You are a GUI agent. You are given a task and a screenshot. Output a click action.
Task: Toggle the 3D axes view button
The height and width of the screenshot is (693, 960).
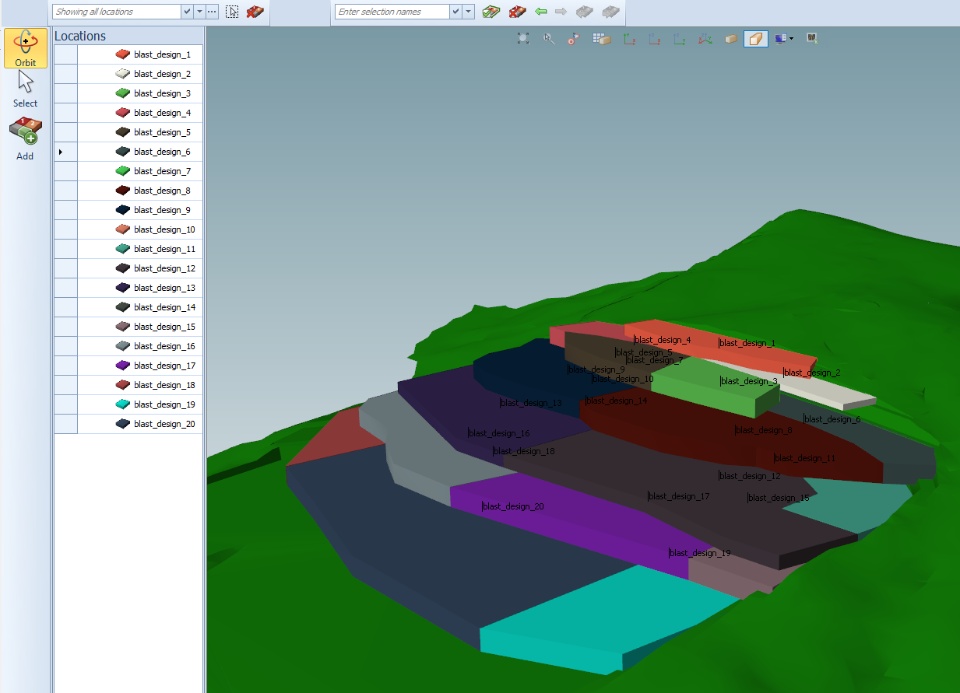pos(705,39)
